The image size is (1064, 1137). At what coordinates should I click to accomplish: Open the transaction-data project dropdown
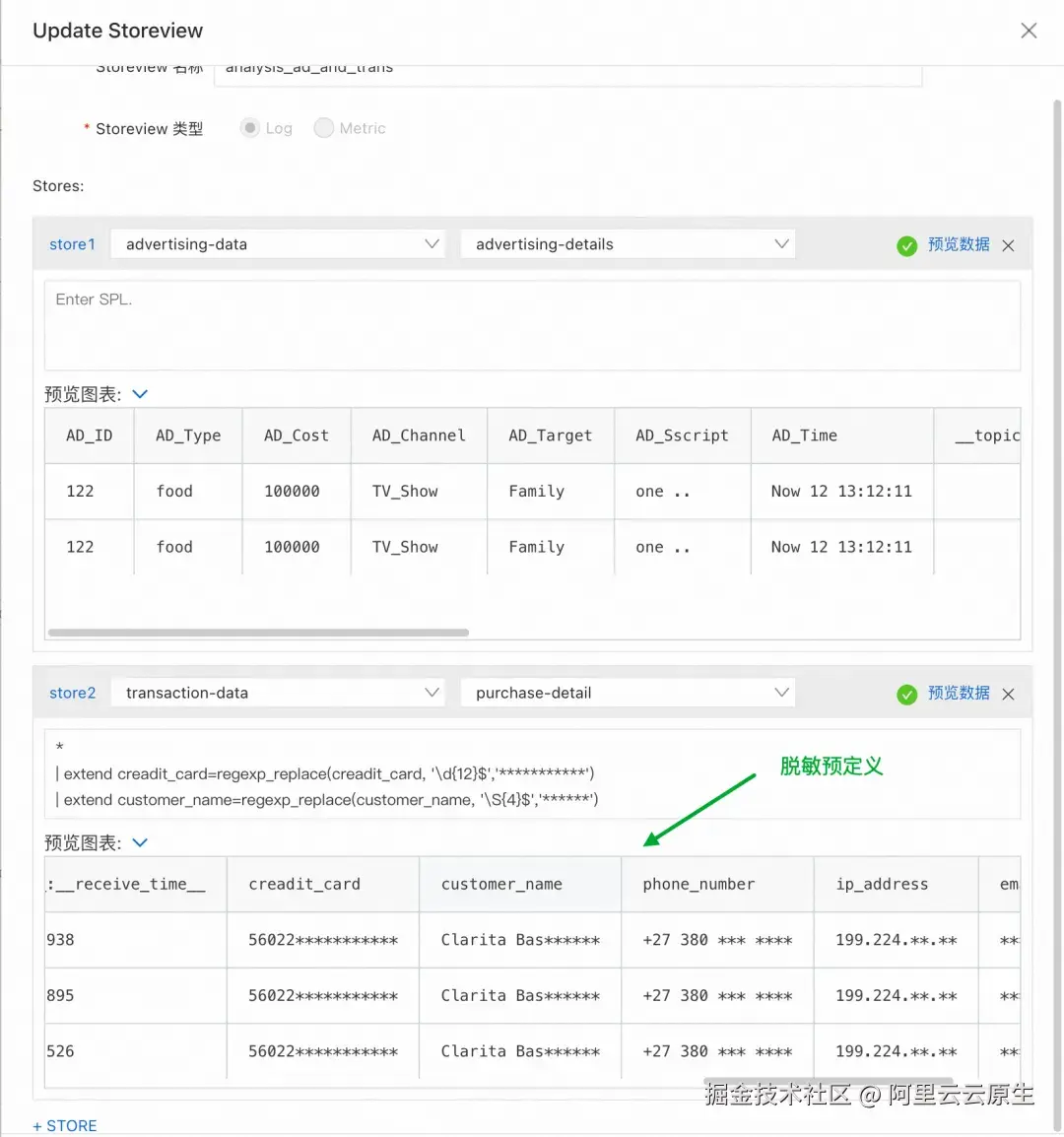point(278,693)
